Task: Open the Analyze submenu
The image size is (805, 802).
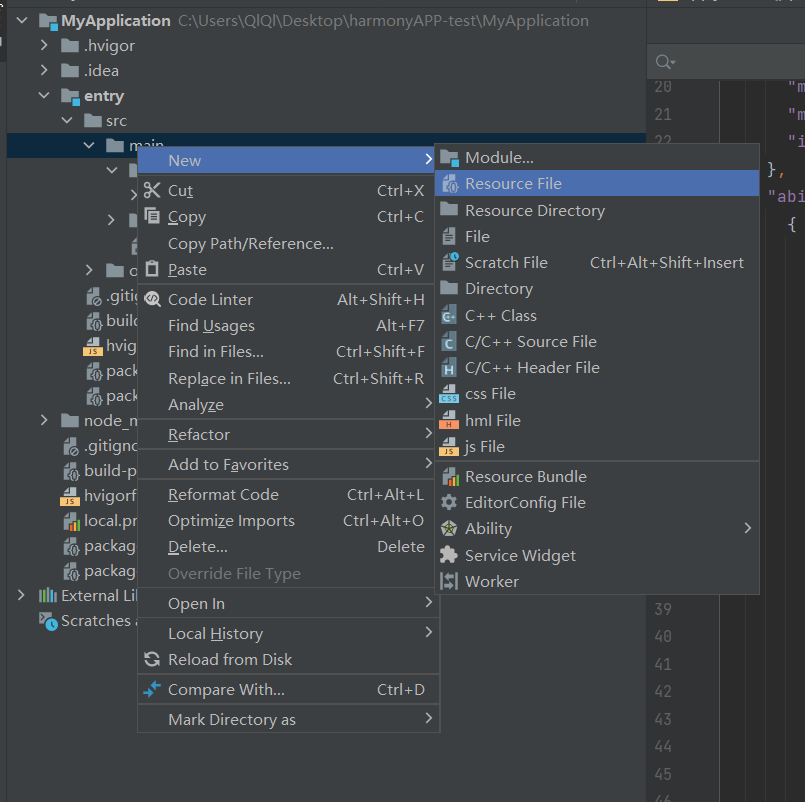Action: 286,405
